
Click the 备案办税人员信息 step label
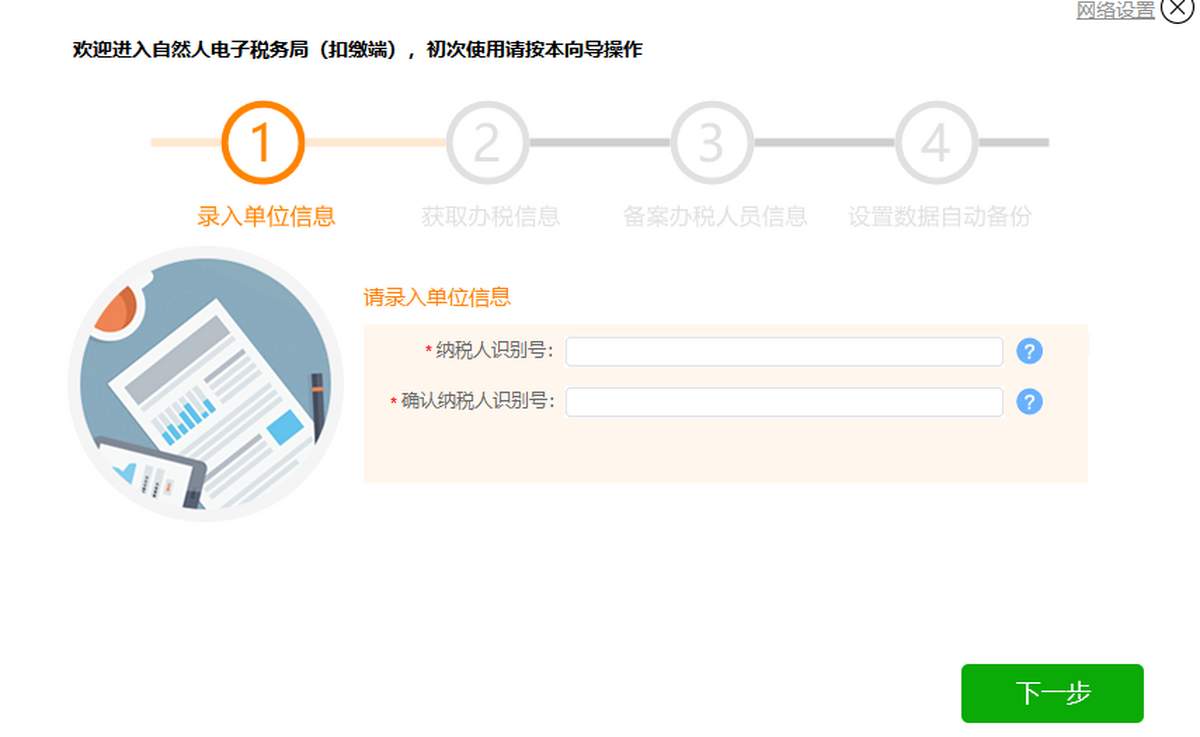tap(715, 216)
